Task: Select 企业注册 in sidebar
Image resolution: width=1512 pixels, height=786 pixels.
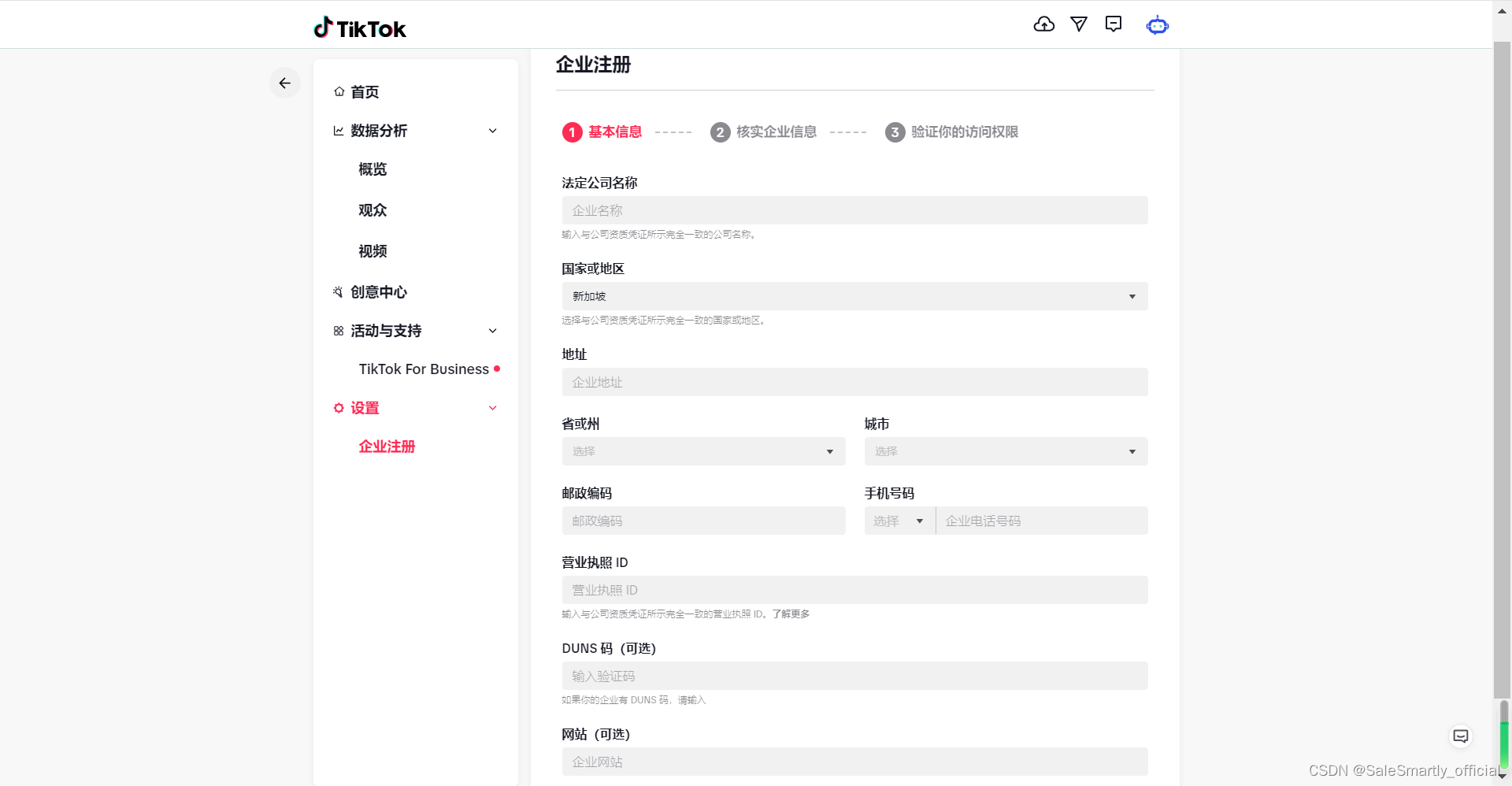Action: point(387,447)
